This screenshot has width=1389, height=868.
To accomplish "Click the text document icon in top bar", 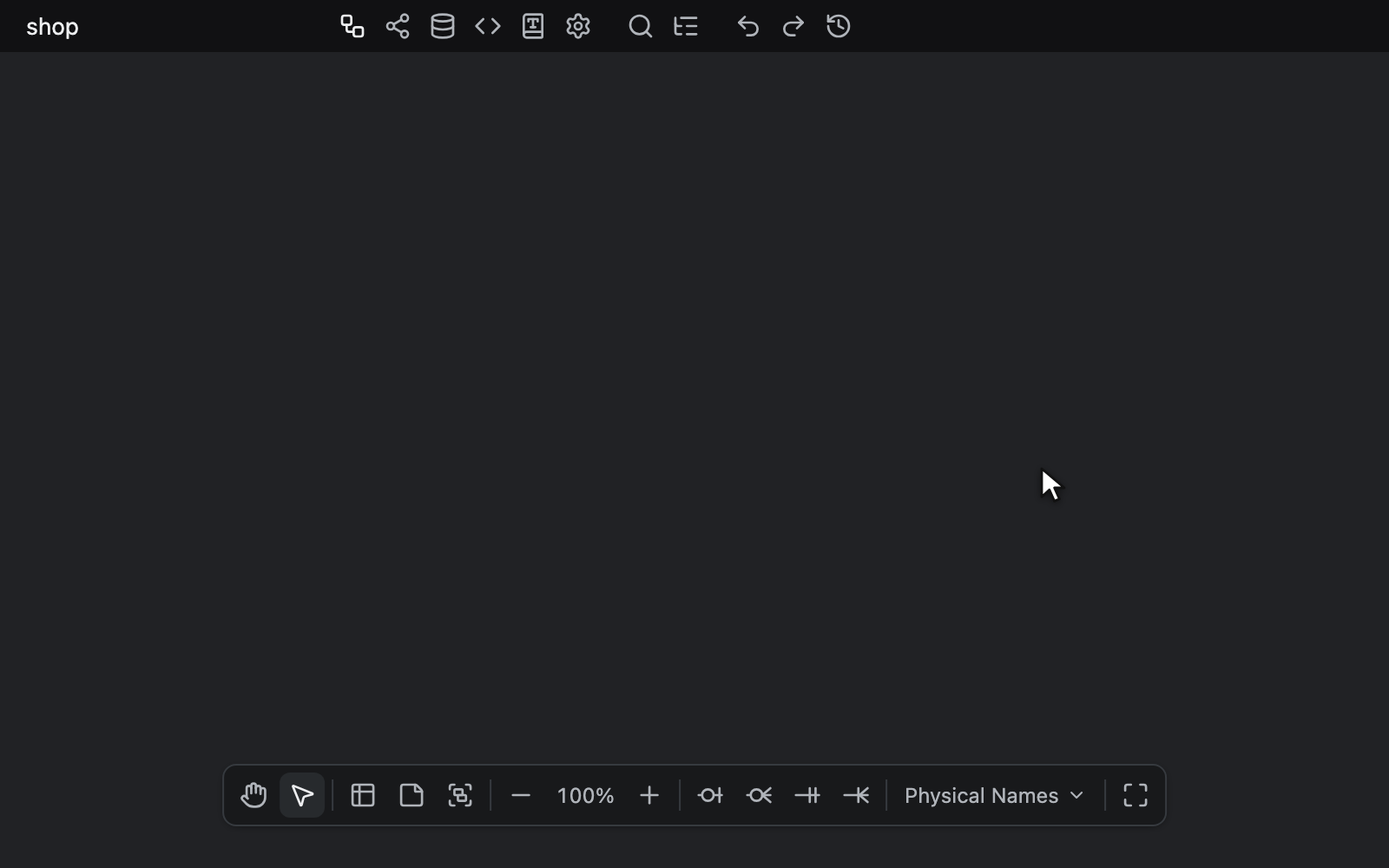I will coord(533,27).
